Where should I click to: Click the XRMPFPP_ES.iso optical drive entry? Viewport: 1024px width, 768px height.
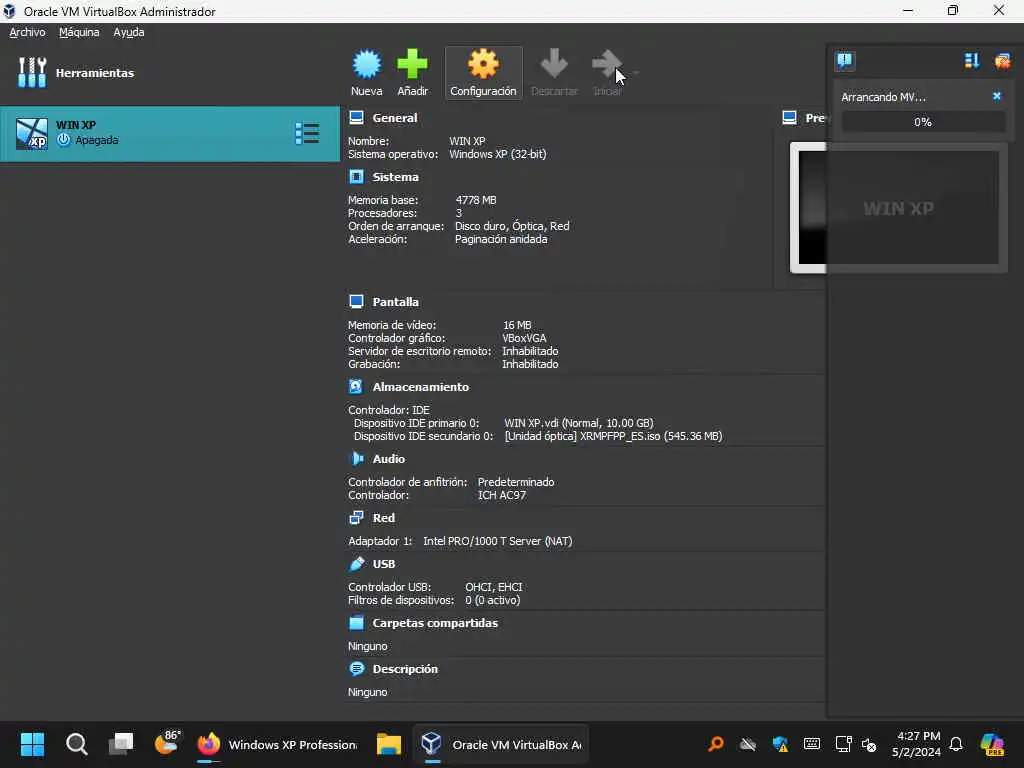(613, 436)
